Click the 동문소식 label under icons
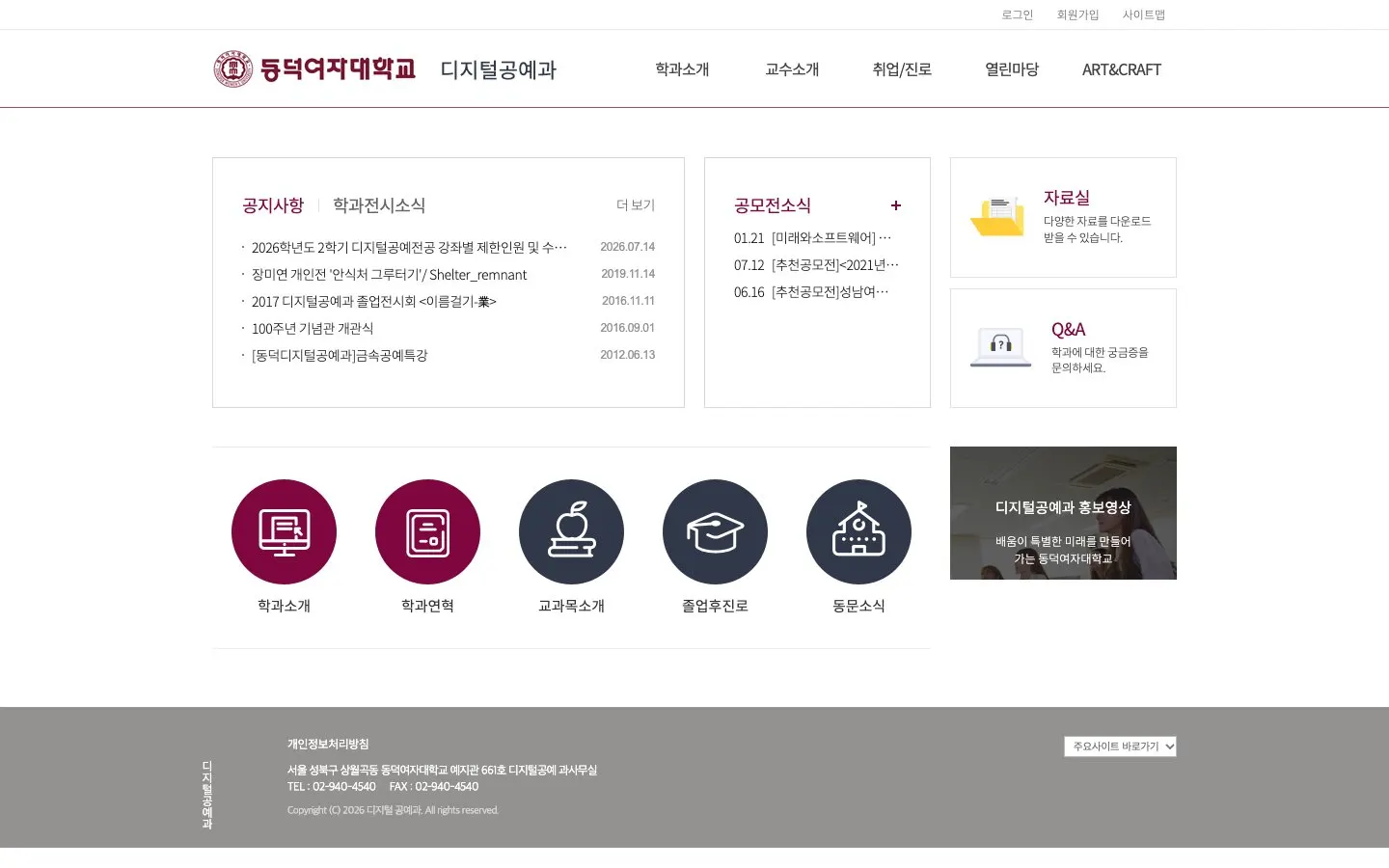The height and width of the screenshot is (868, 1389). click(858, 606)
